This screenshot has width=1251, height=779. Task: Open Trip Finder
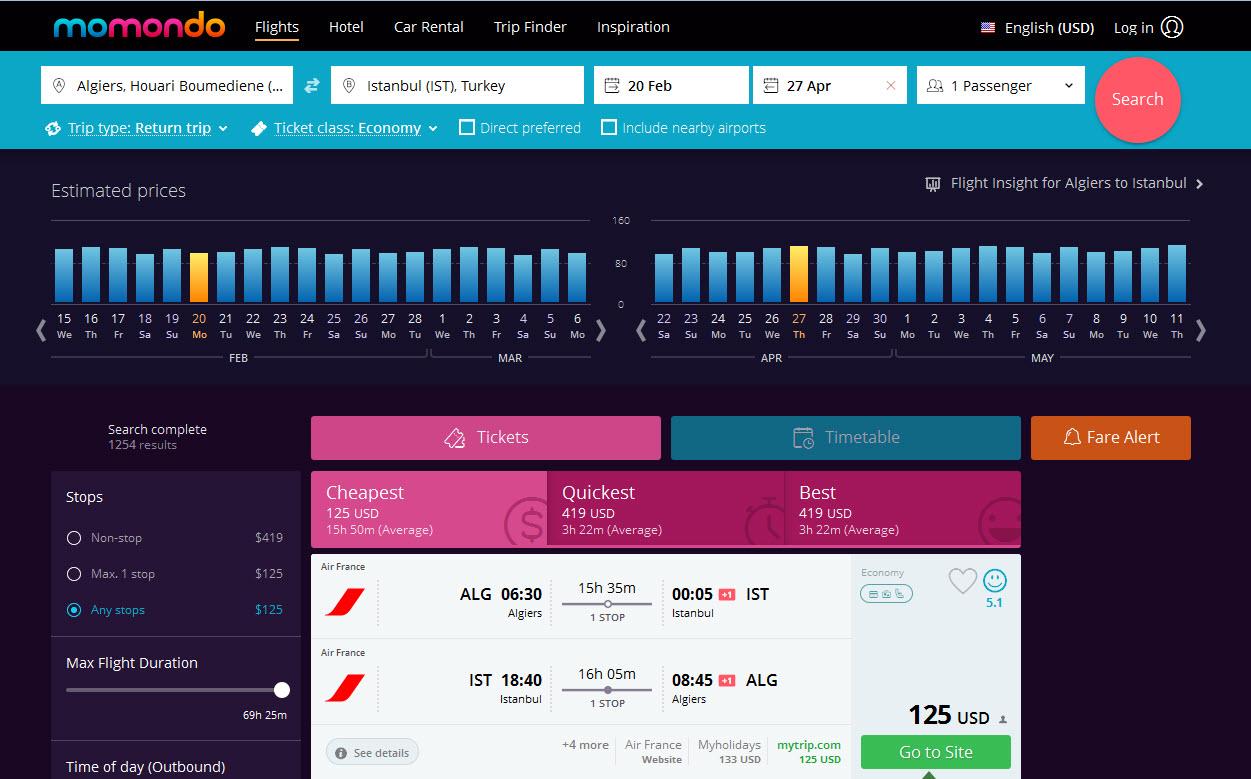(x=530, y=27)
